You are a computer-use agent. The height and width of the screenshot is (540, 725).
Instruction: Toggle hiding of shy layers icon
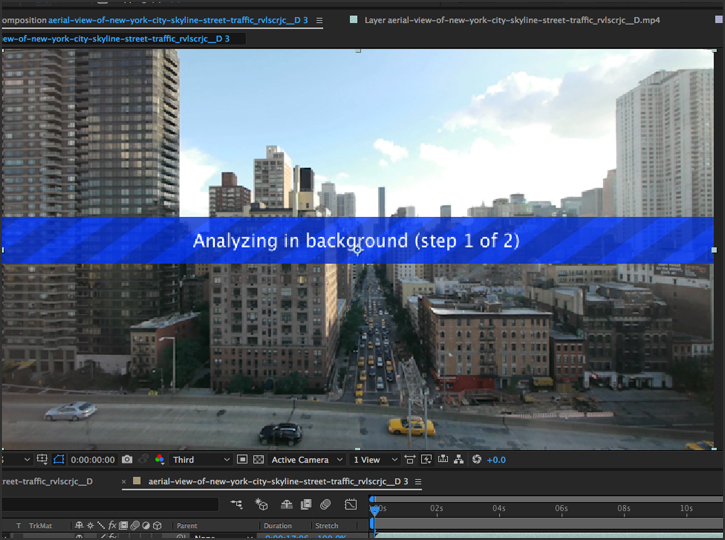coord(286,504)
